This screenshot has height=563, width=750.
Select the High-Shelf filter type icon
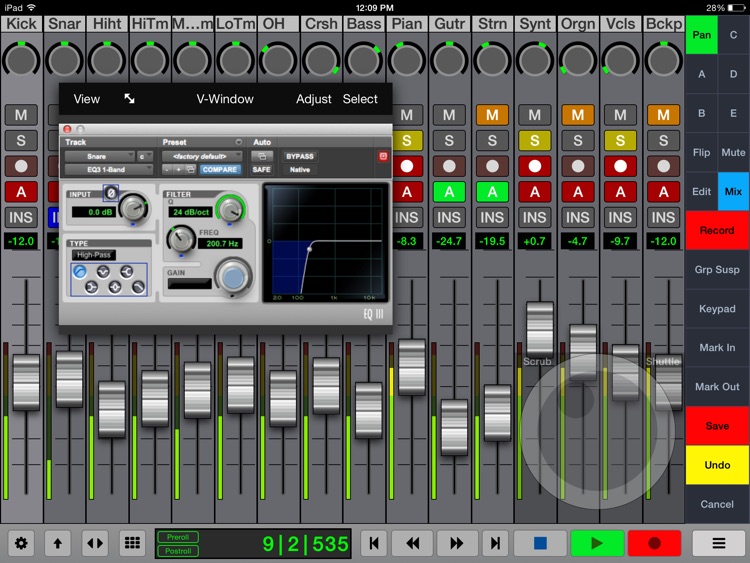[127, 272]
